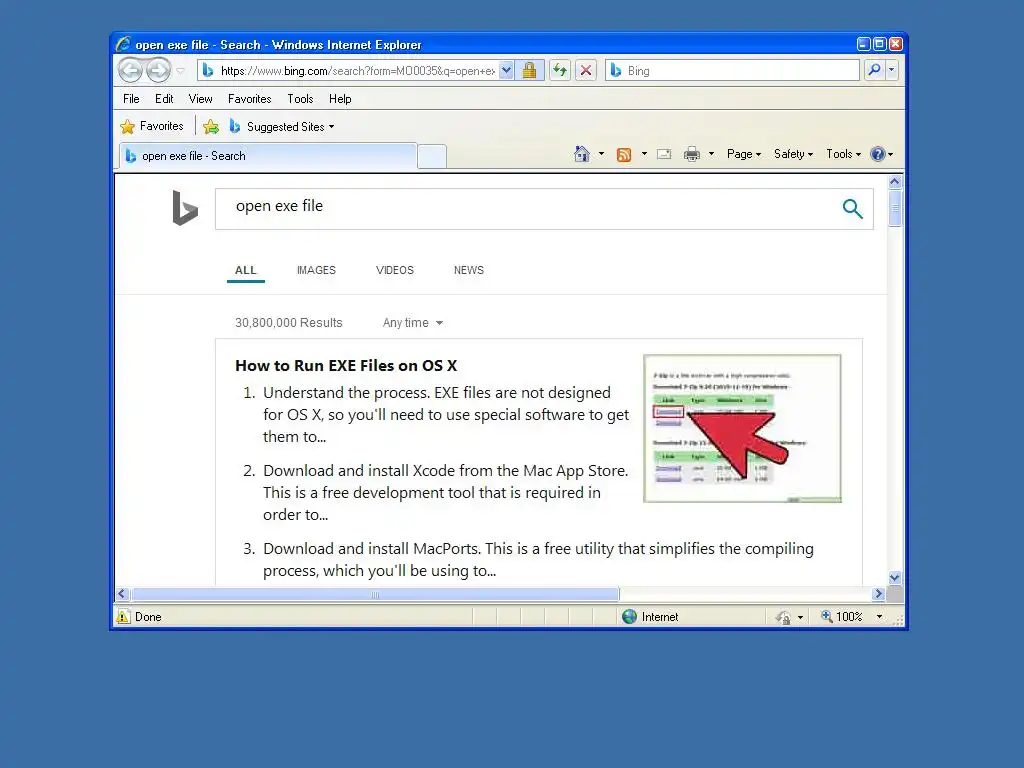The height and width of the screenshot is (768, 1024).
Task: Expand the feeds dropdown arrow
Action: [x=644, y=154]
